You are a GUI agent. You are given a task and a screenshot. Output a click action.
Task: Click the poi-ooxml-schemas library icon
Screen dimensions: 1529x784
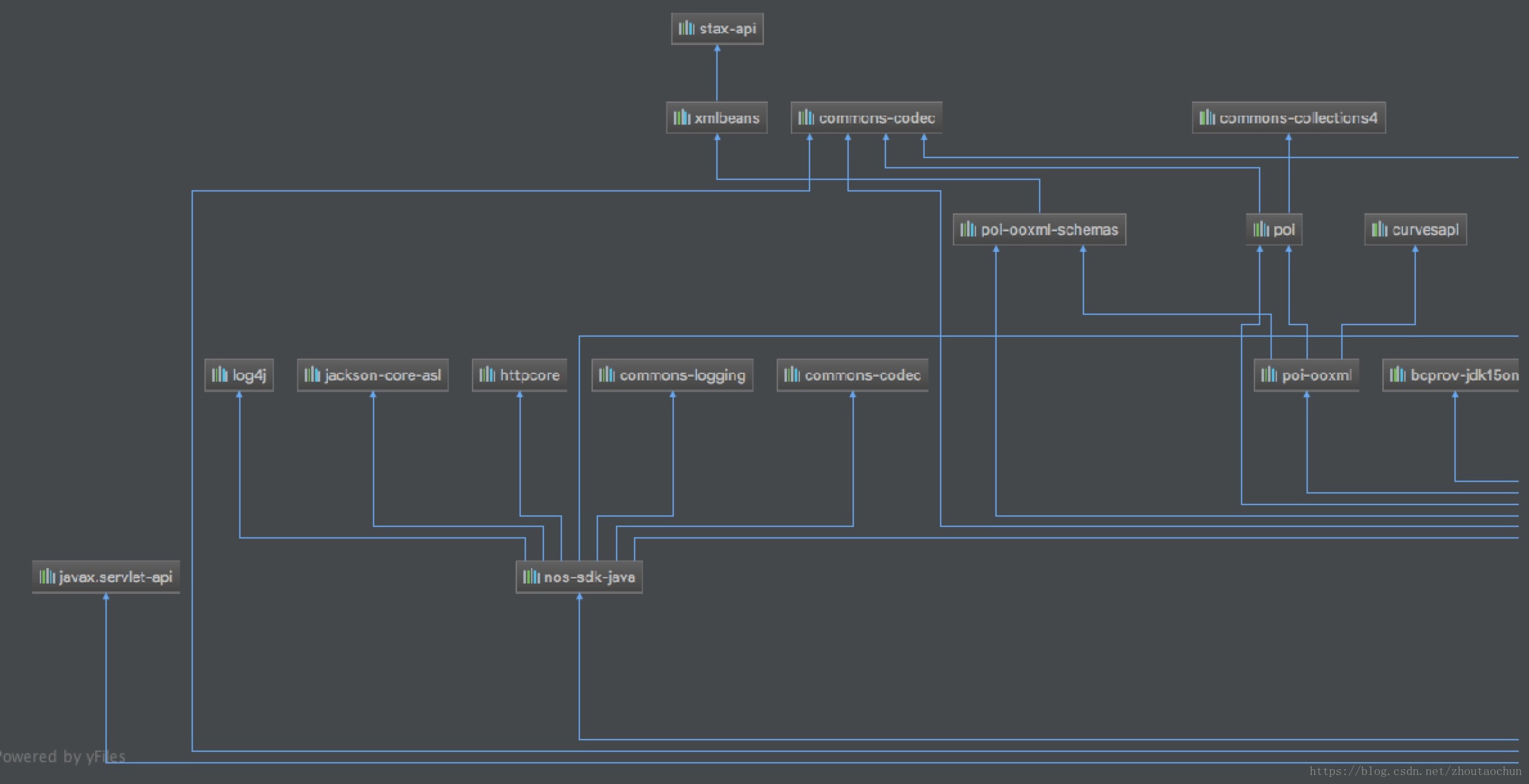(968, 229)
